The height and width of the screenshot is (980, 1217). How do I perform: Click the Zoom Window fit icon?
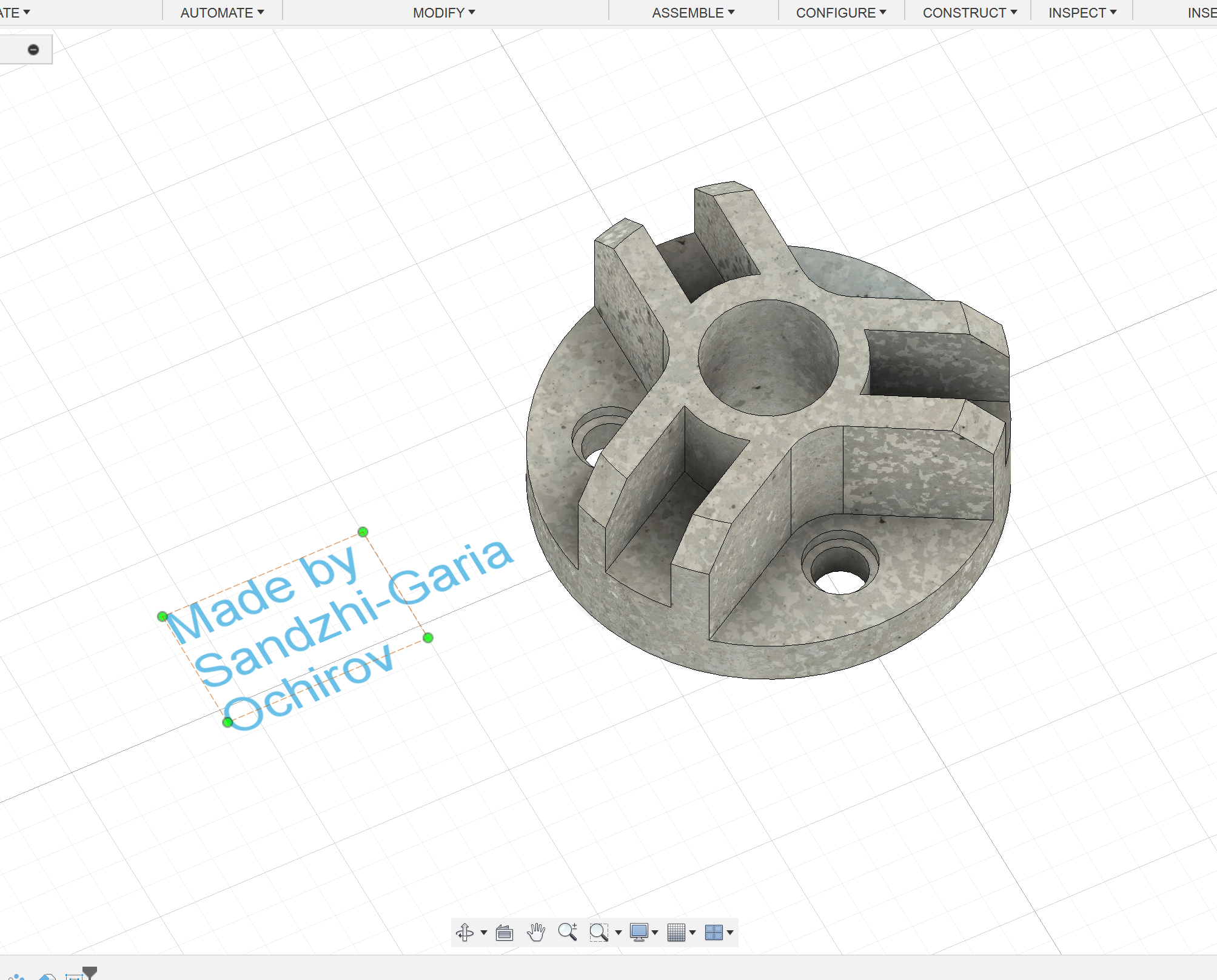(599, 932)
